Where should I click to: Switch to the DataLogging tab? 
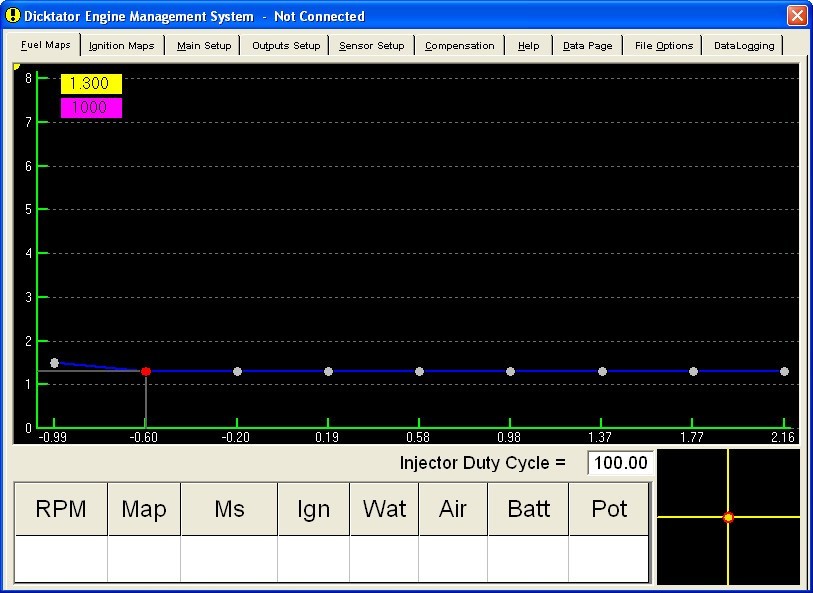tap(744, 46)
